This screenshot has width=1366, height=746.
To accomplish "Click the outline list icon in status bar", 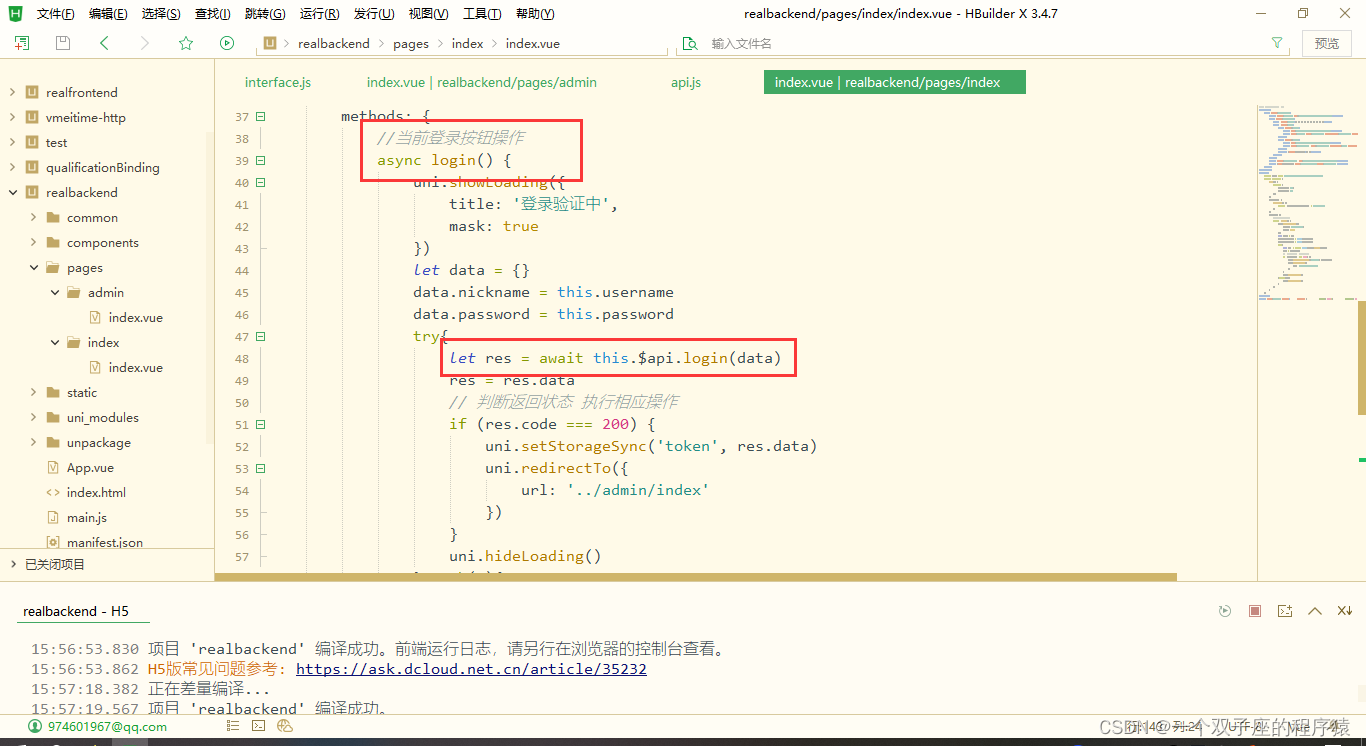I will point(233,726).
